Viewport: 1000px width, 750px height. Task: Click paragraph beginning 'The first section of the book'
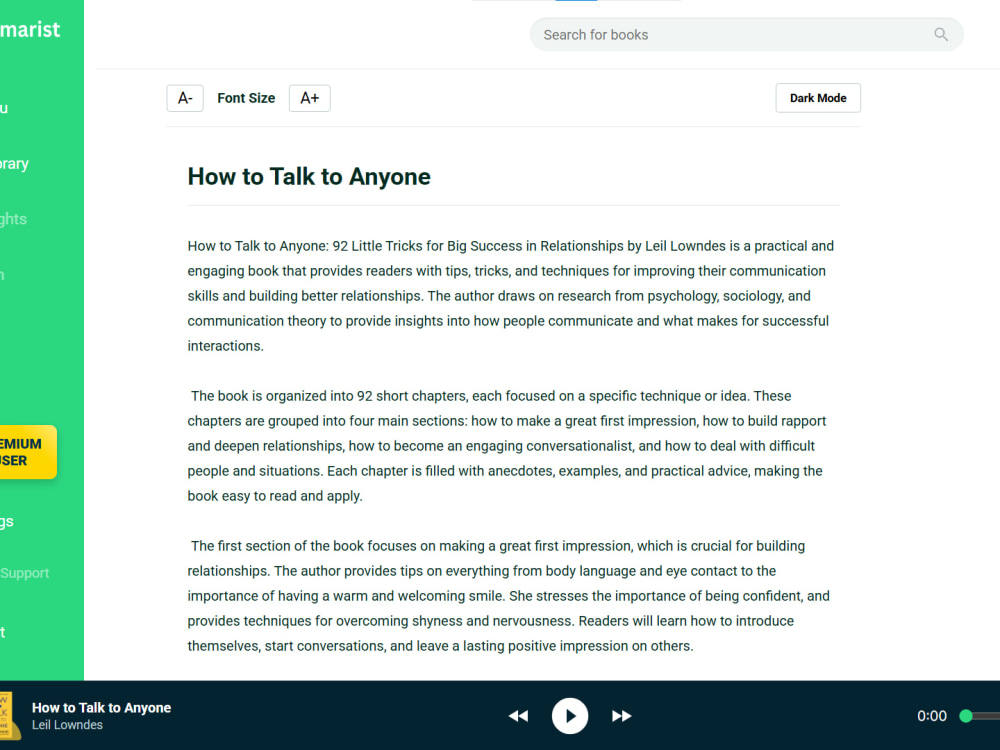click(508, 596)
